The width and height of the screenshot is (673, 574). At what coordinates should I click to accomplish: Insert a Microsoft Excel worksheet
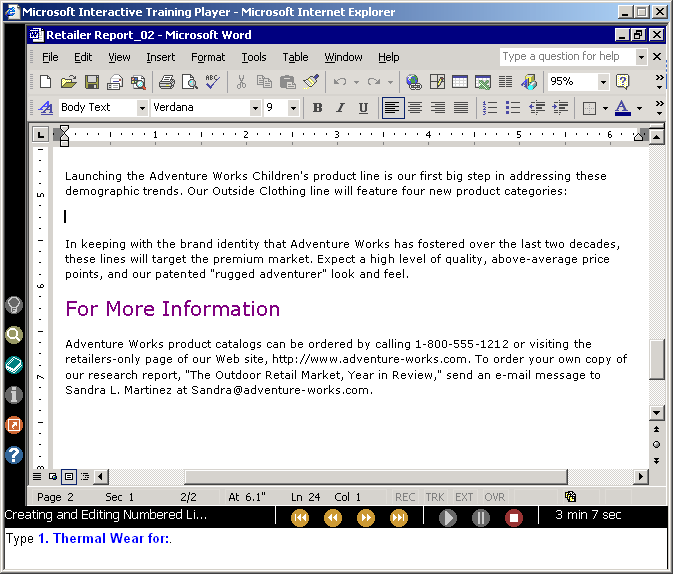click(483, 82)
